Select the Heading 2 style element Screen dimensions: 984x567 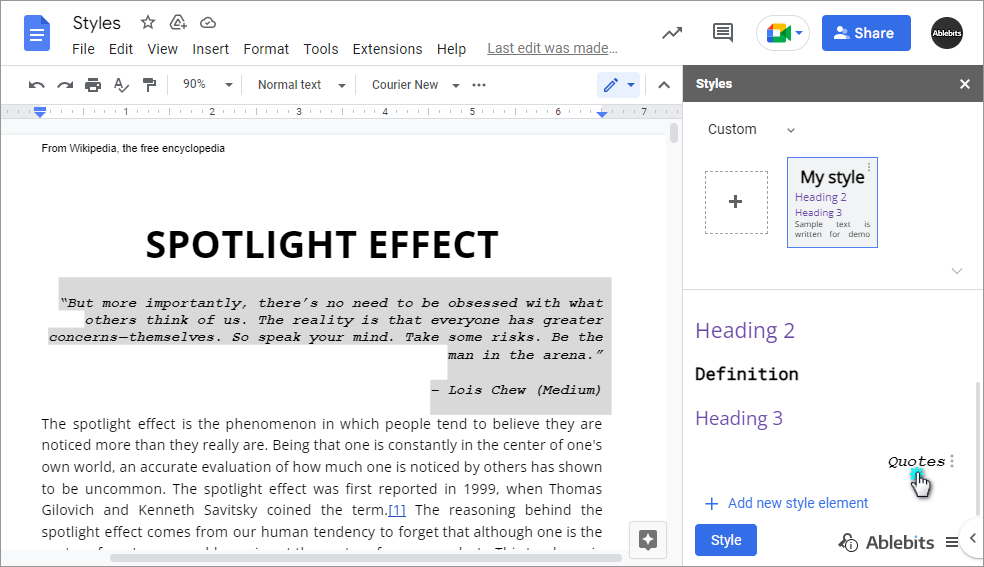[x=745, y=330]
